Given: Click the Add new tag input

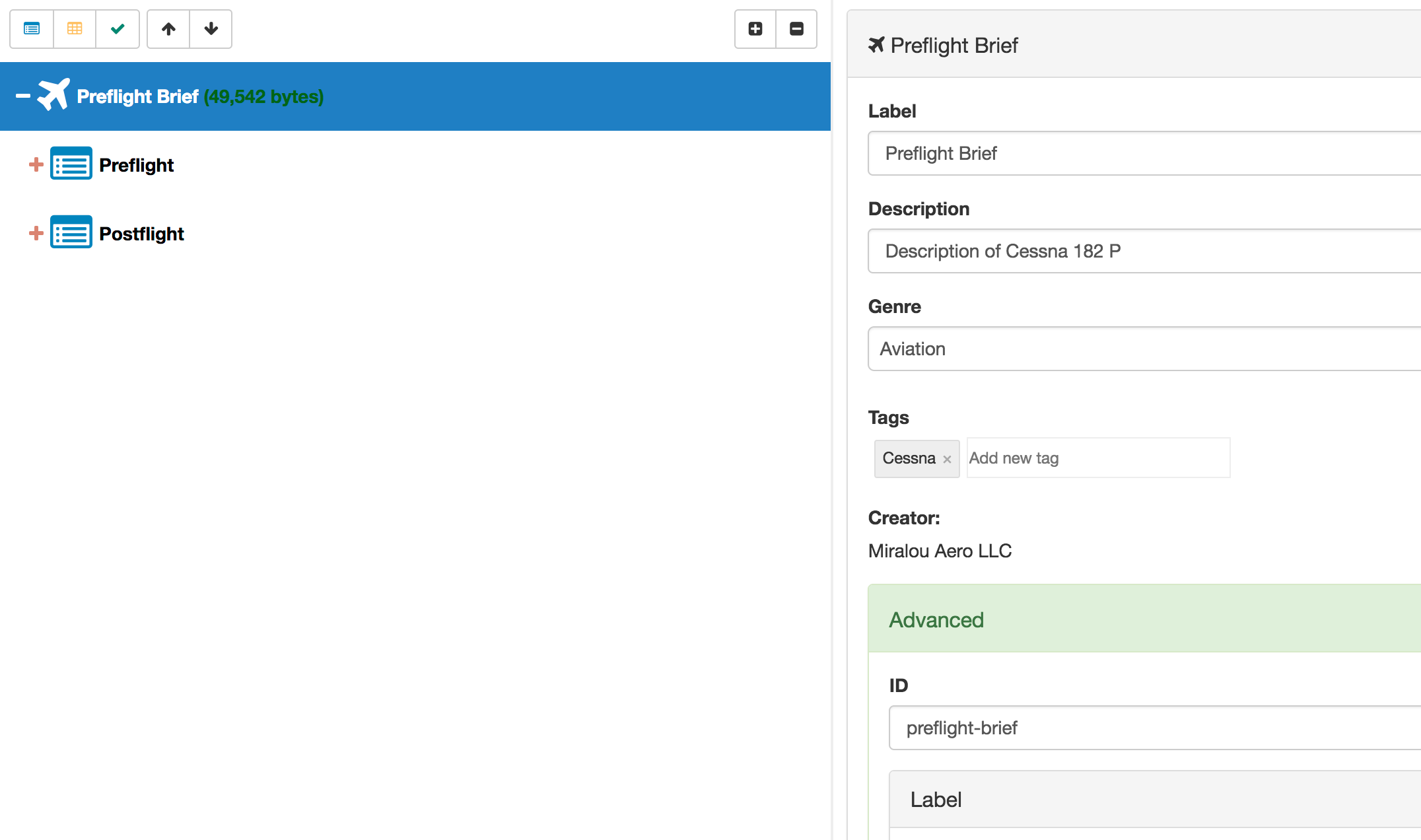Looking at the screenshot, I should pos(1098,458).
